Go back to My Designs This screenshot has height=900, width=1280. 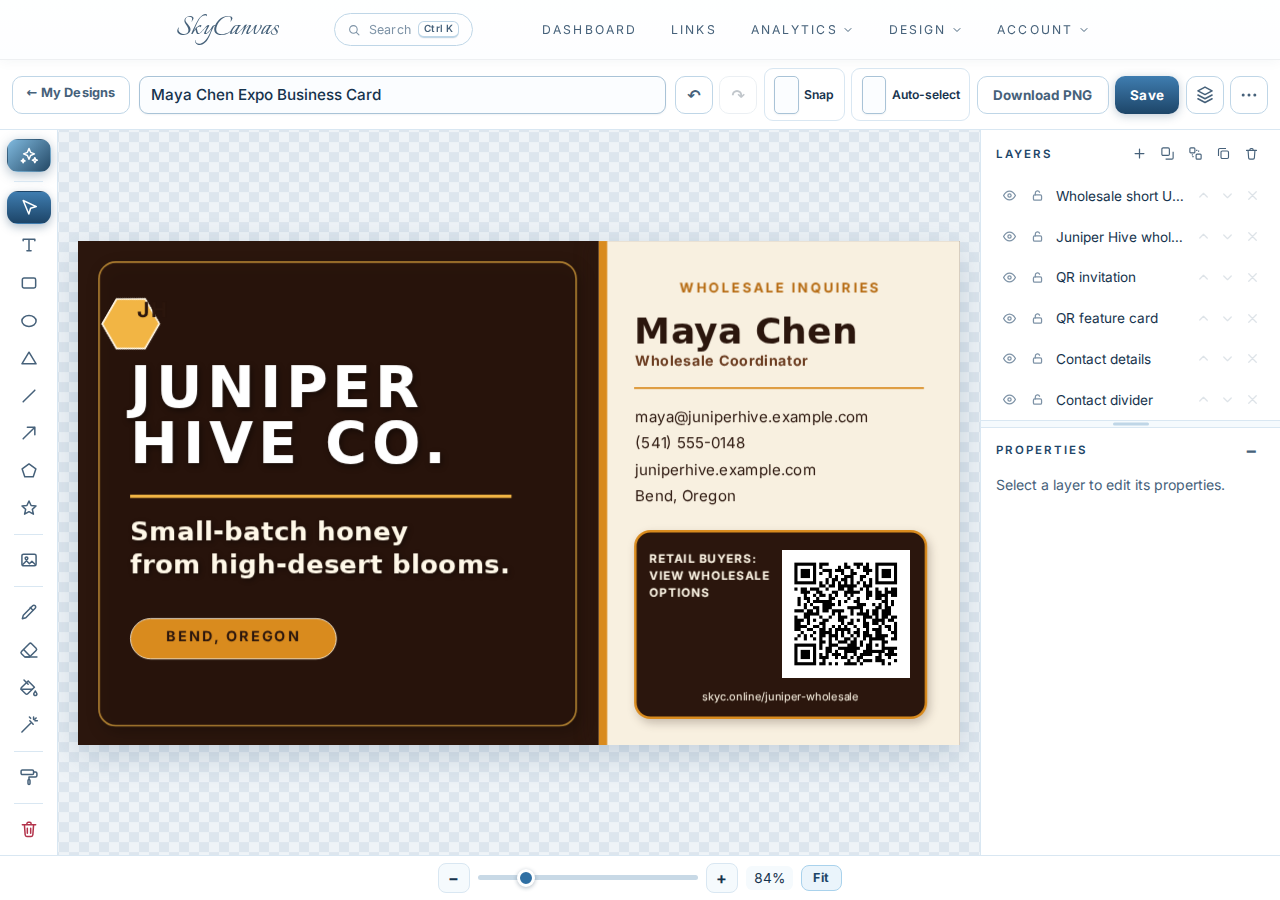click(x=71, y=94)
